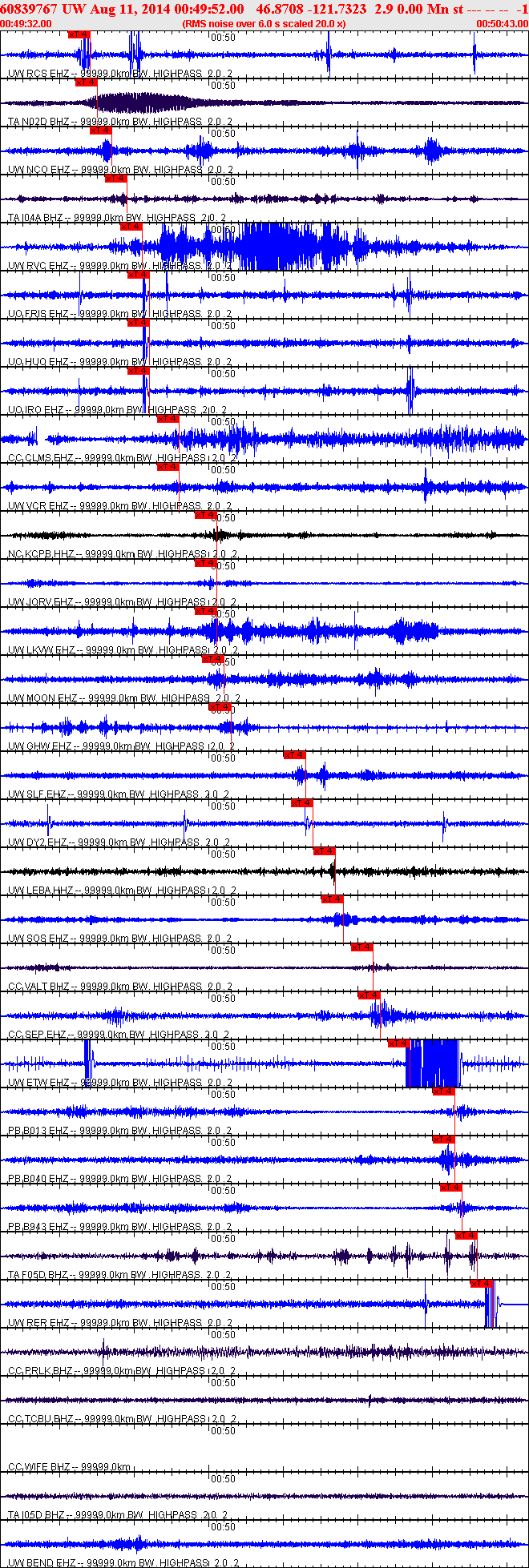
Task: Click the red pick marker on RCS trace
Action: click(79, 34)
